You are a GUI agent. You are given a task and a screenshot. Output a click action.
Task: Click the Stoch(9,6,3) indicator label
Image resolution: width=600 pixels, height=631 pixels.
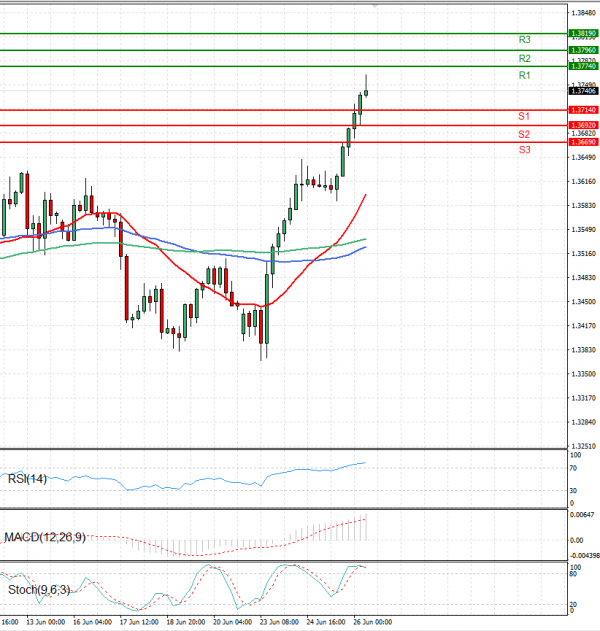(x=39, y=590)
